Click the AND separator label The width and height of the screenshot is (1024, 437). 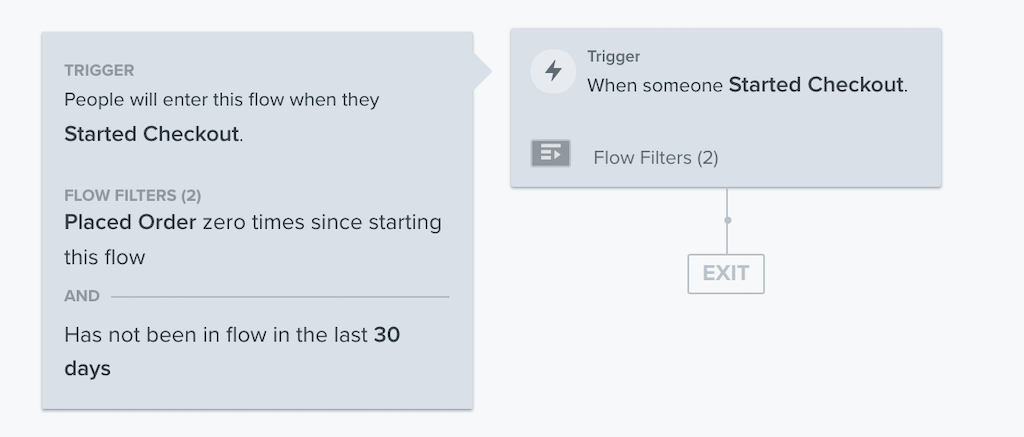pyautogui.click(x=82, y=296)
